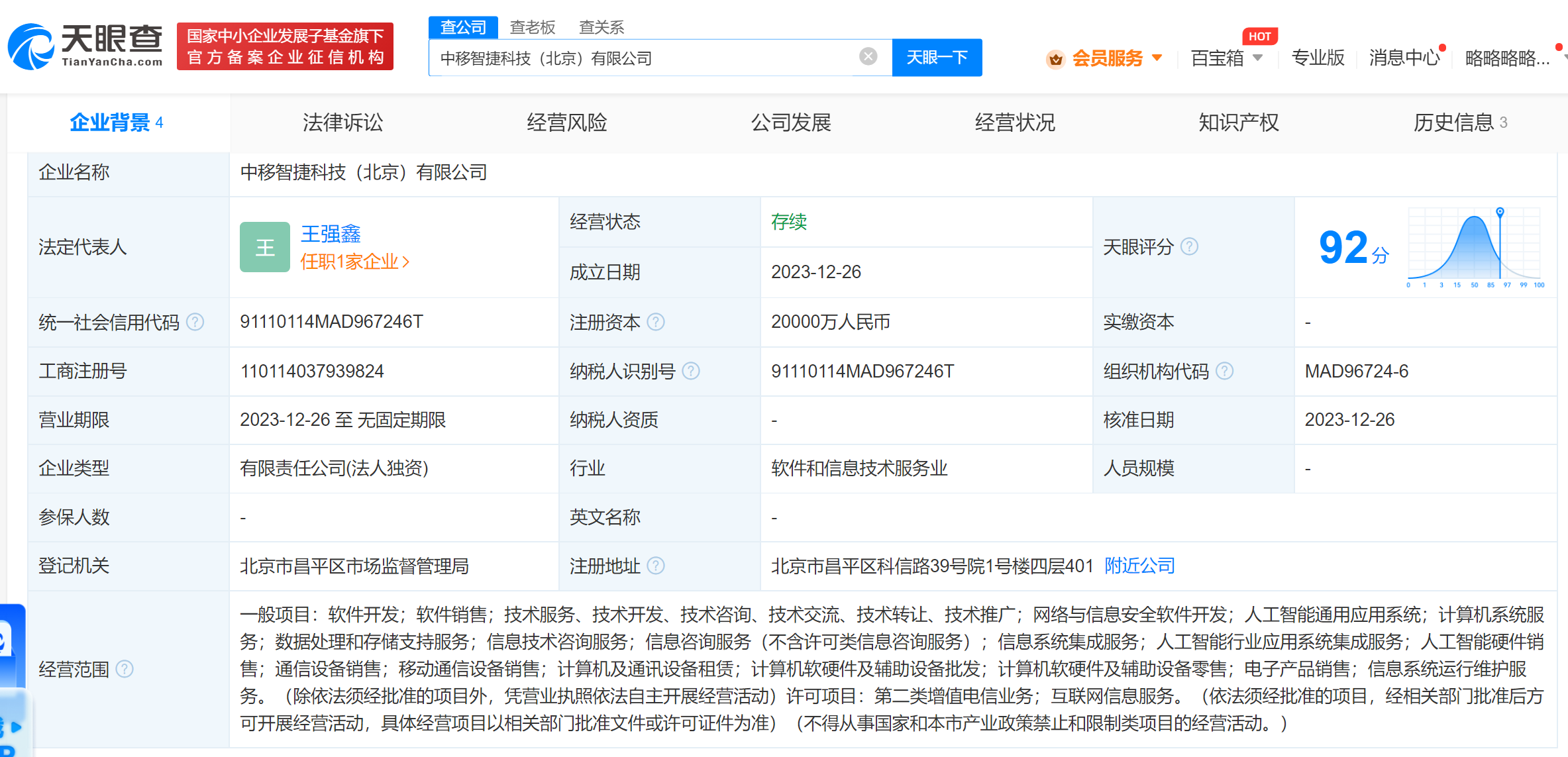Click help icon beside 统一社会信用代码
Screen dimensions: 1568x757
pyautogui.click(x=195, y=322)
